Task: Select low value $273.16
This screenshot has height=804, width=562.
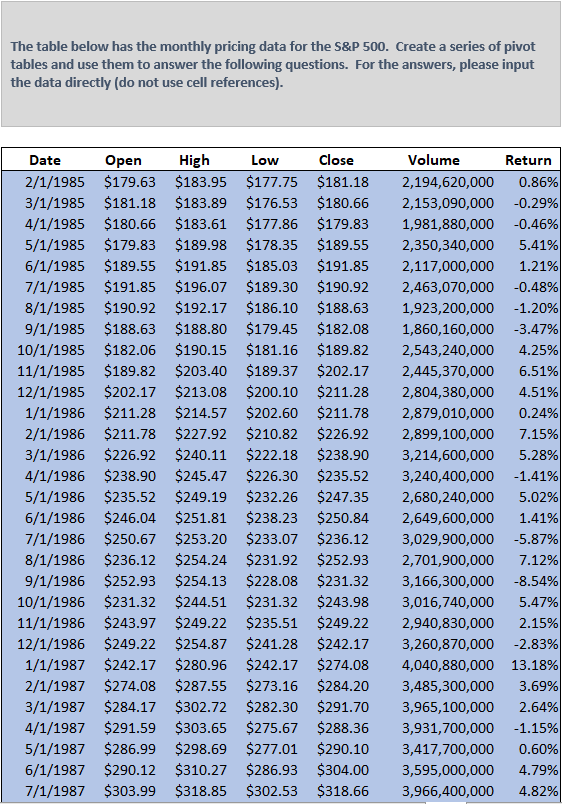Action: click(271, 687)
